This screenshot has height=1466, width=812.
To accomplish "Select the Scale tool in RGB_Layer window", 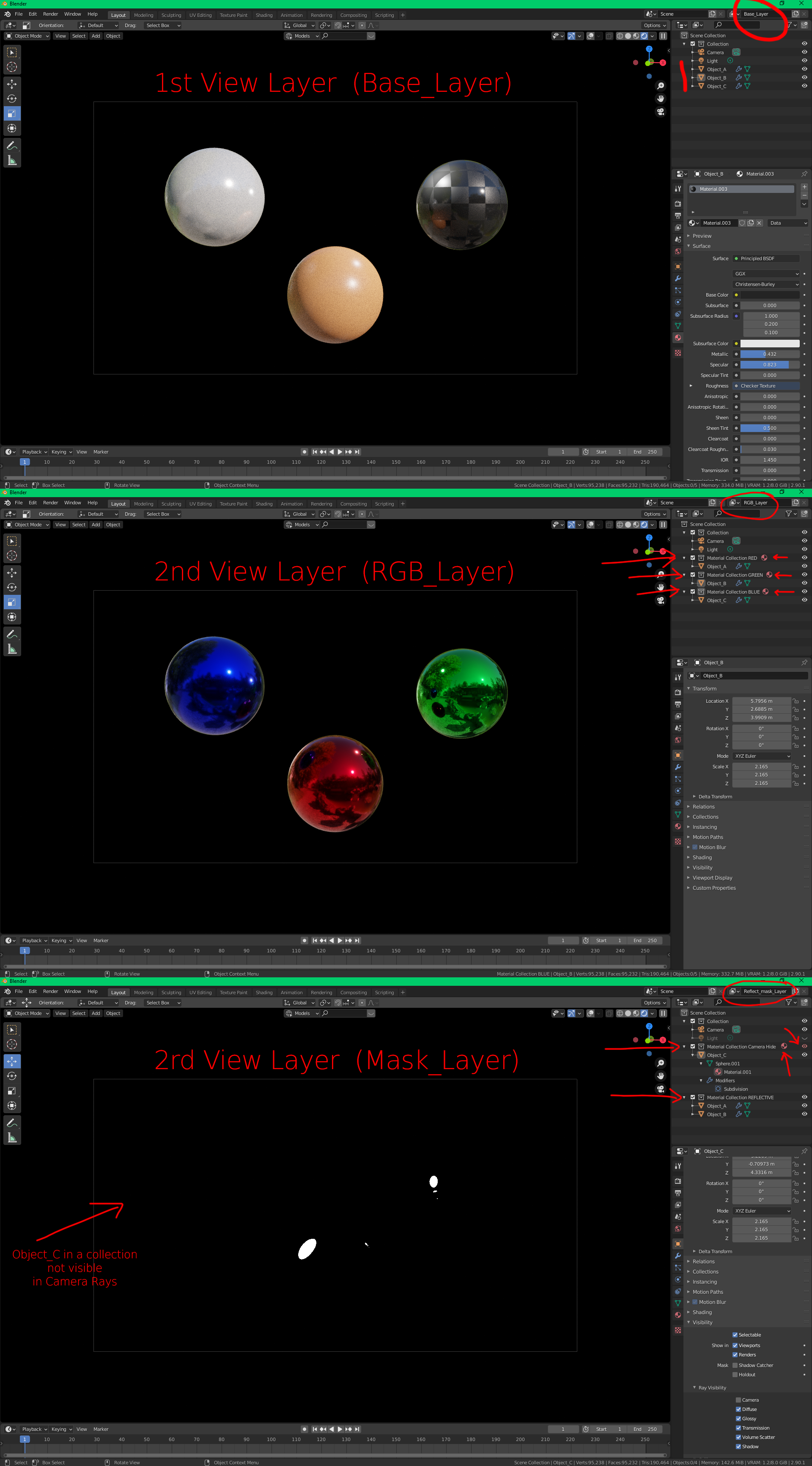I will 12,602.
